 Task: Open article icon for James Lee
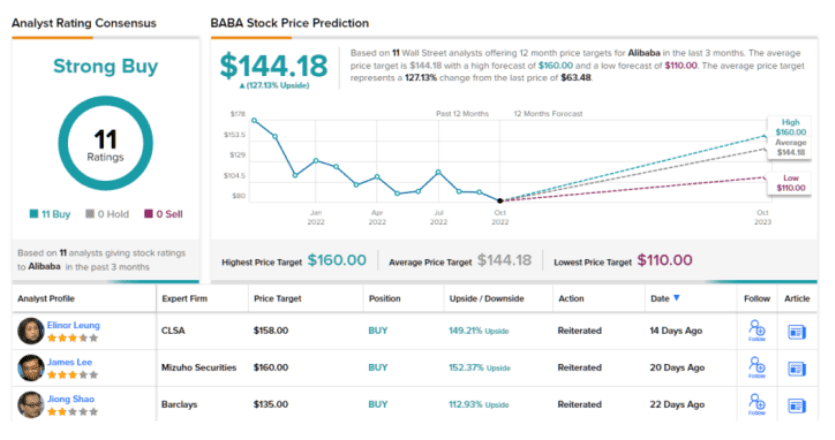(797, 367)
